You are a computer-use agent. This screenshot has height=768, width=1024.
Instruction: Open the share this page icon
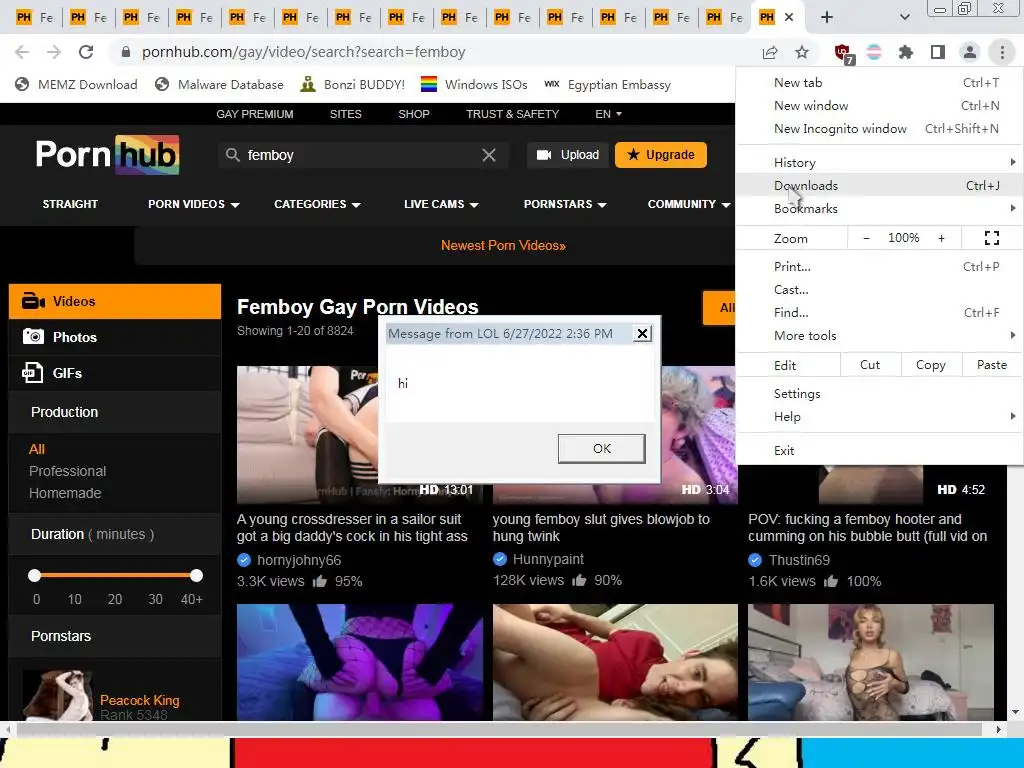770,52
